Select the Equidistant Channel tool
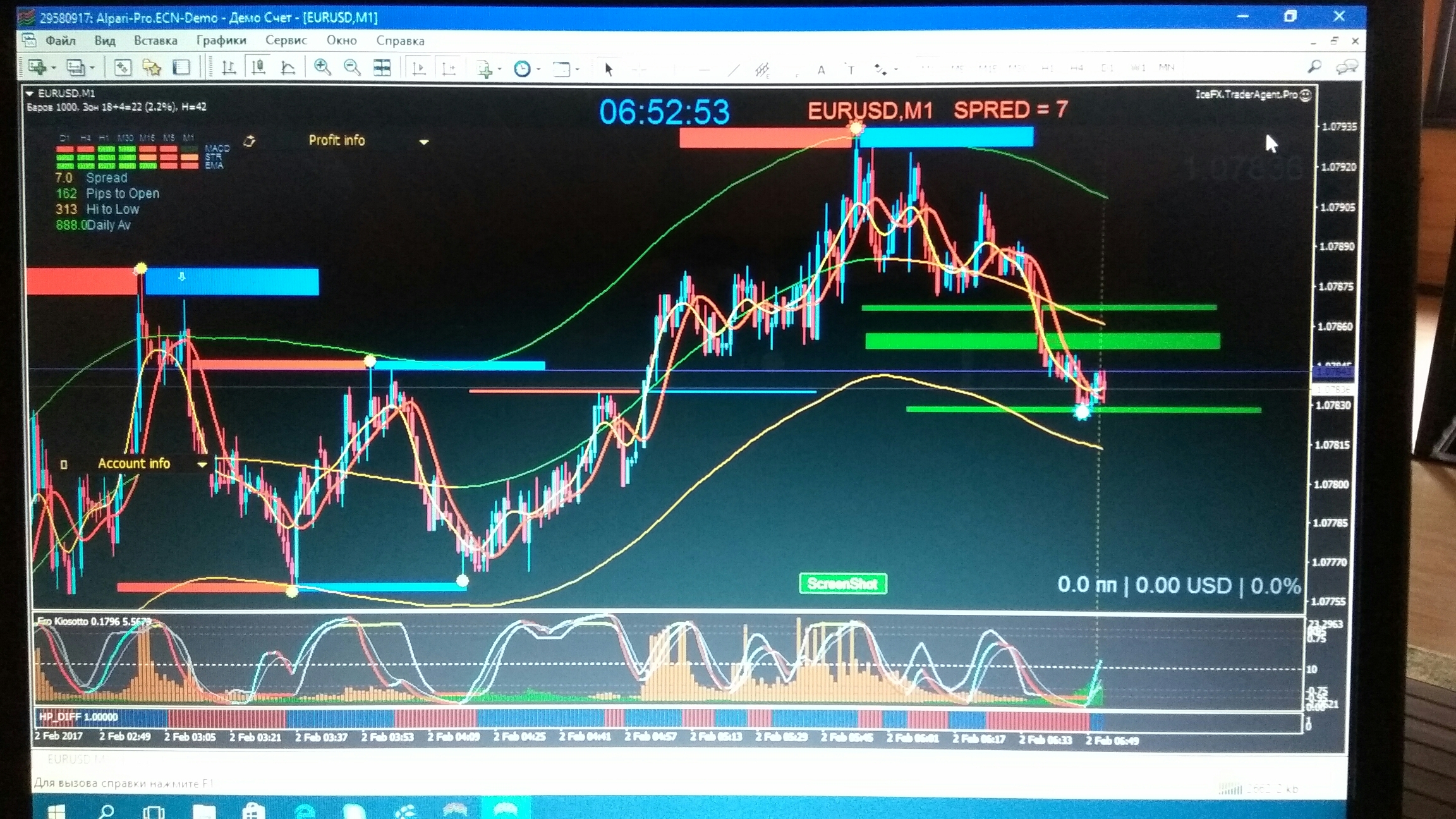The height and width of the screenshot is (819, 1456). [762, 70]
